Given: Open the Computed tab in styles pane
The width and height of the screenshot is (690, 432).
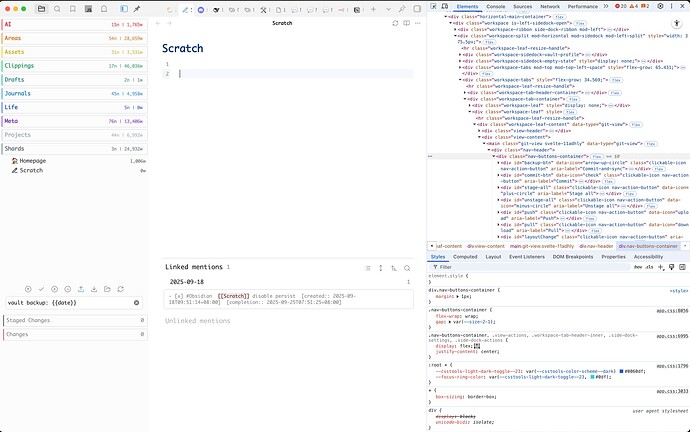Looking at the screenshot, I should [466, 256].
